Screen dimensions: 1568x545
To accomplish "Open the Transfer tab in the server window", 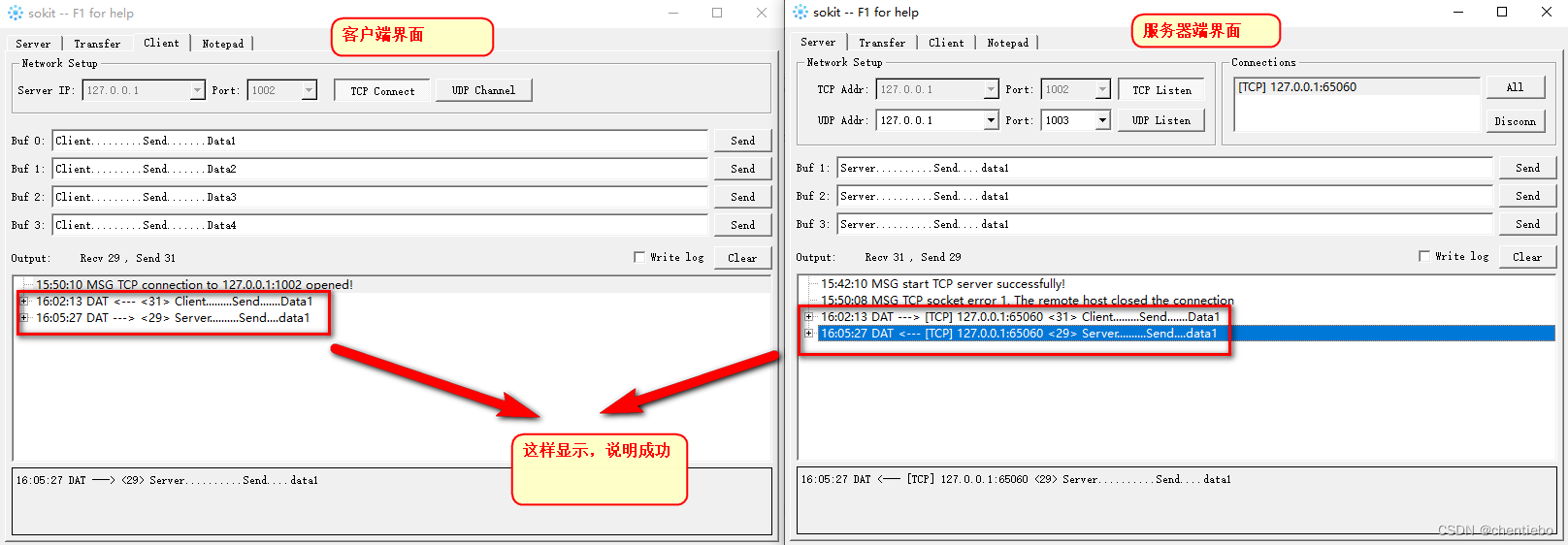I will point(882,43).
